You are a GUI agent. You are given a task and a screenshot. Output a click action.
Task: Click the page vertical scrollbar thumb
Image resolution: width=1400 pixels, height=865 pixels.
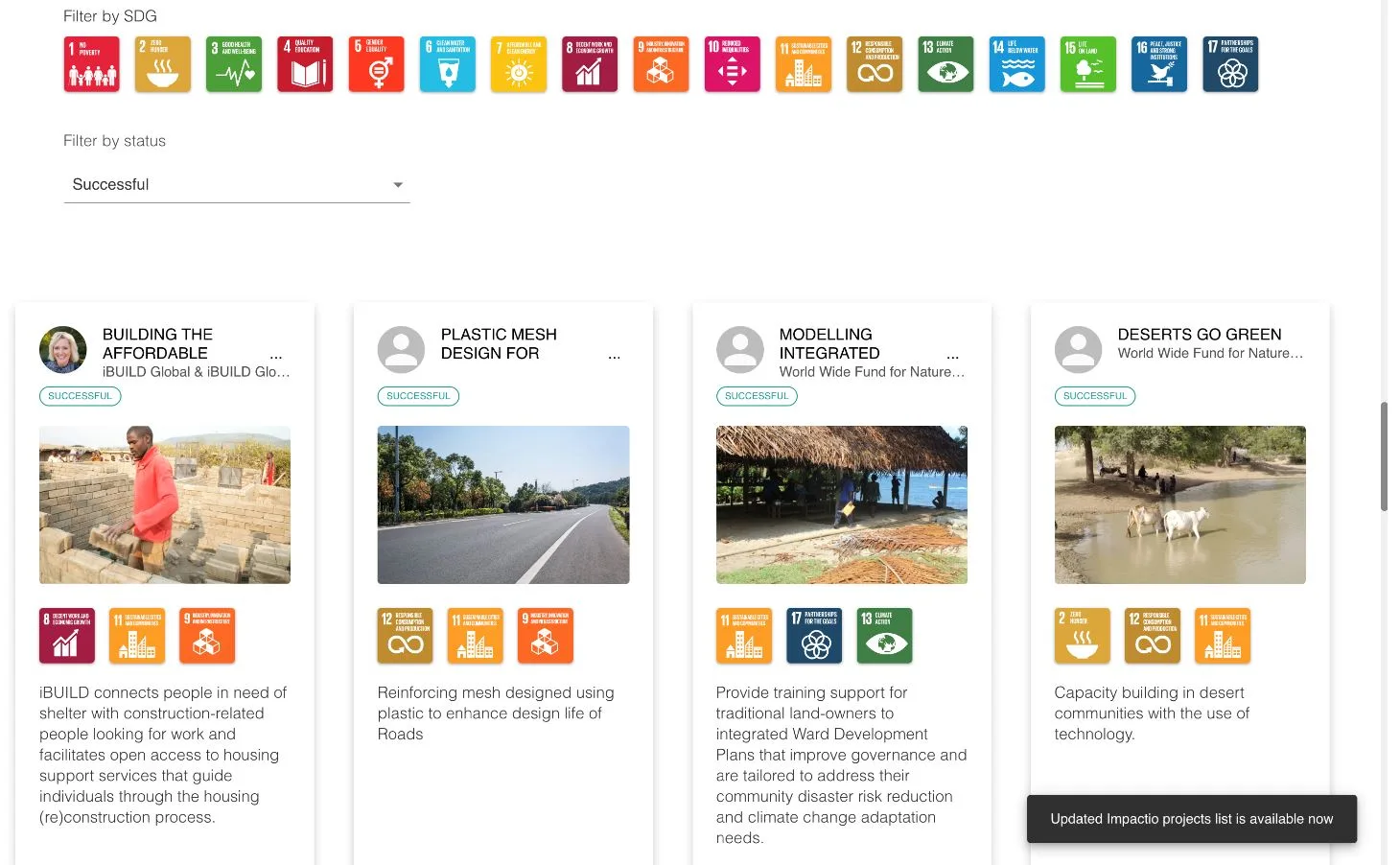[x=1384, y=456]
